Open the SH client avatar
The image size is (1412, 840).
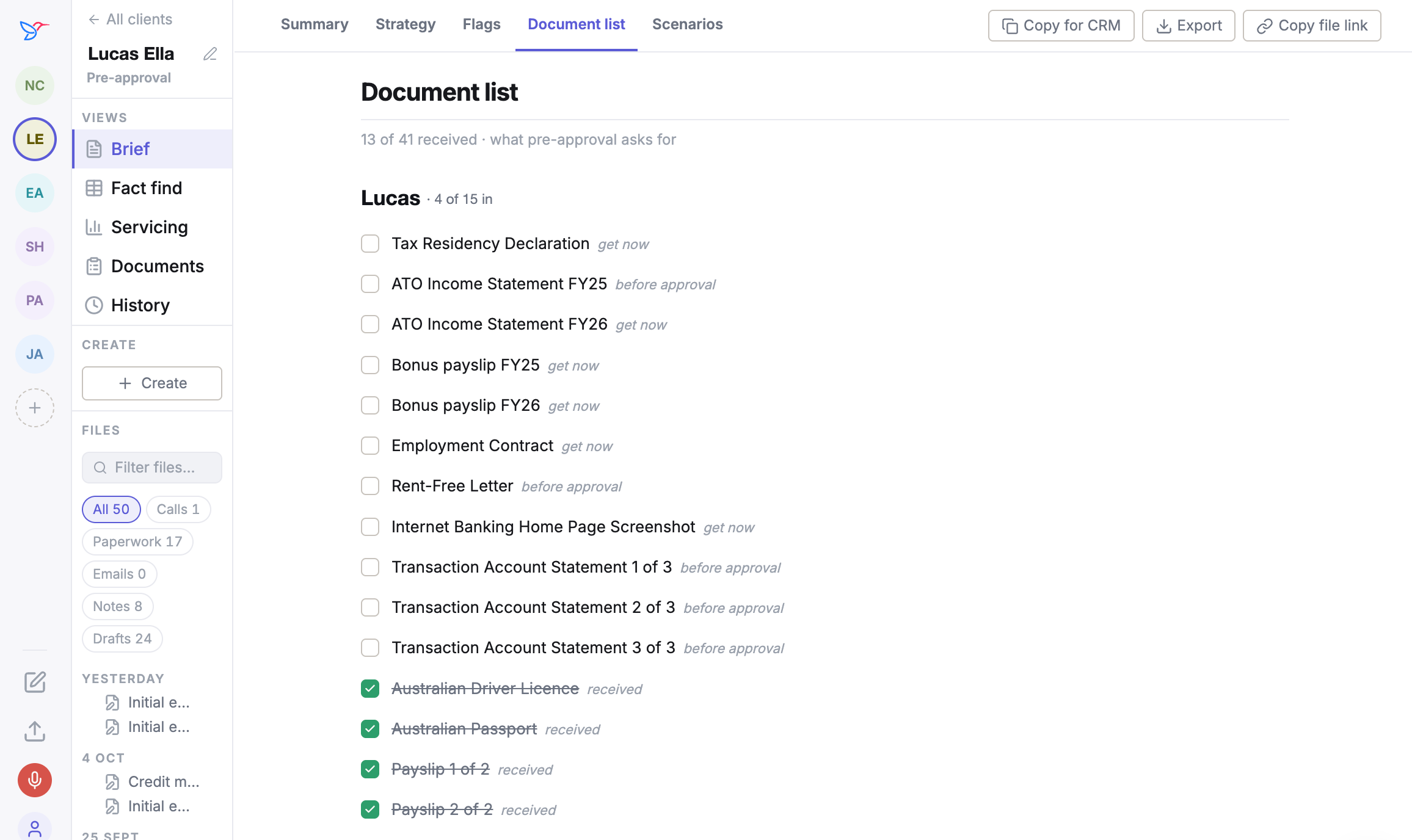(x=35, y=247)
